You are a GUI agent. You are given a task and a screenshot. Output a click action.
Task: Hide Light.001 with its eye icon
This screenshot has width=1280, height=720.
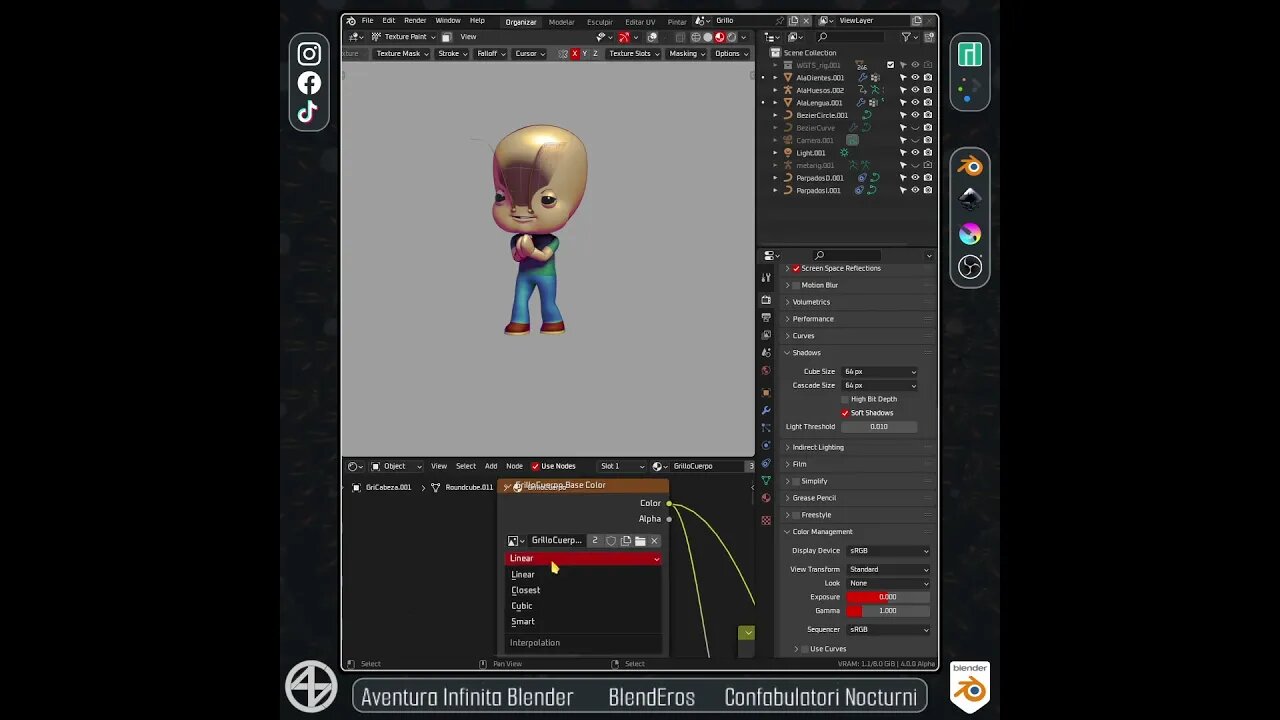click(x=915, y=153)
